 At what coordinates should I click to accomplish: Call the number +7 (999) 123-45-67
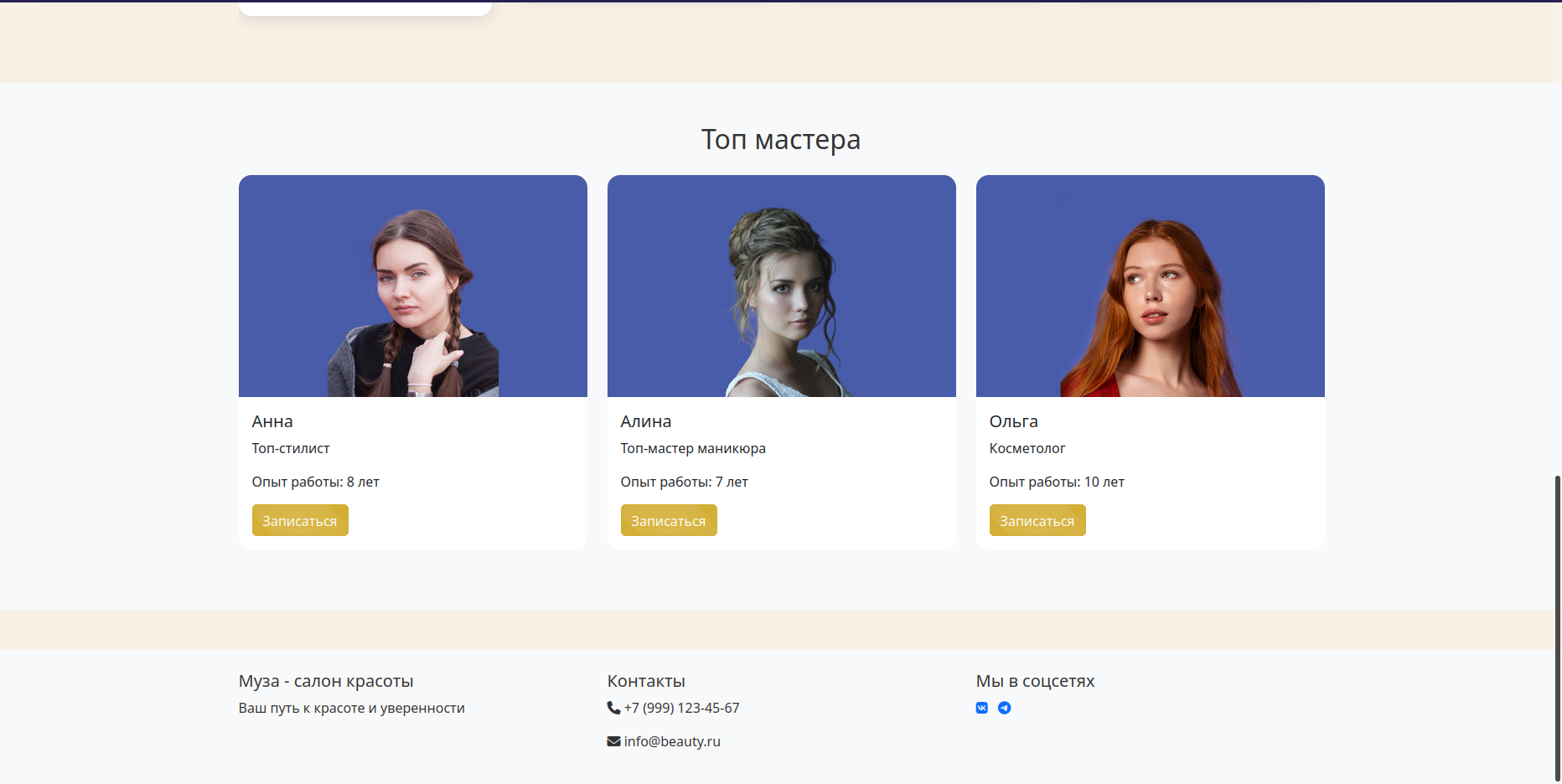pos(681,708)
